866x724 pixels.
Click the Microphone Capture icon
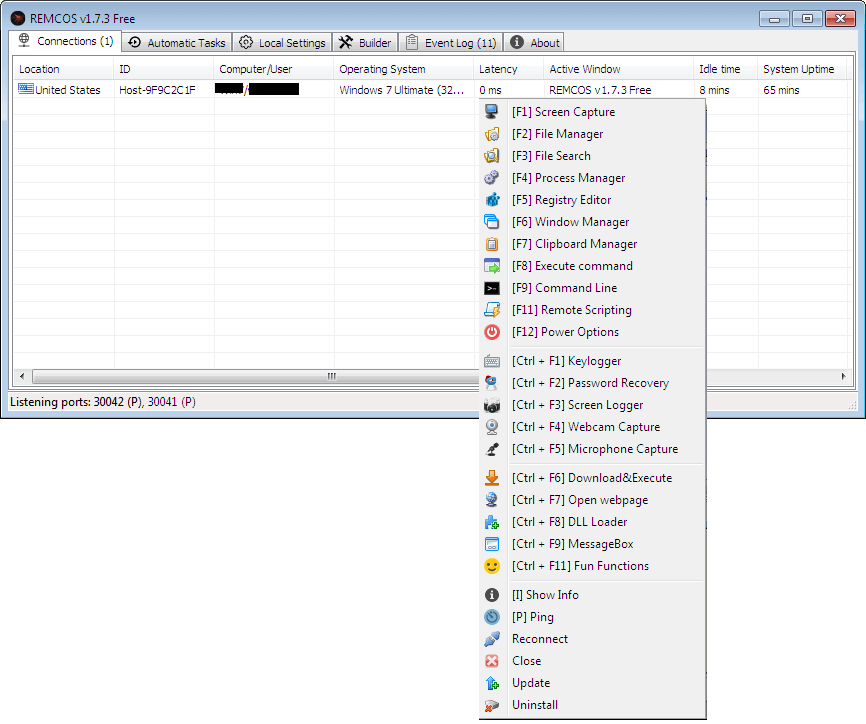click(492, 449)
